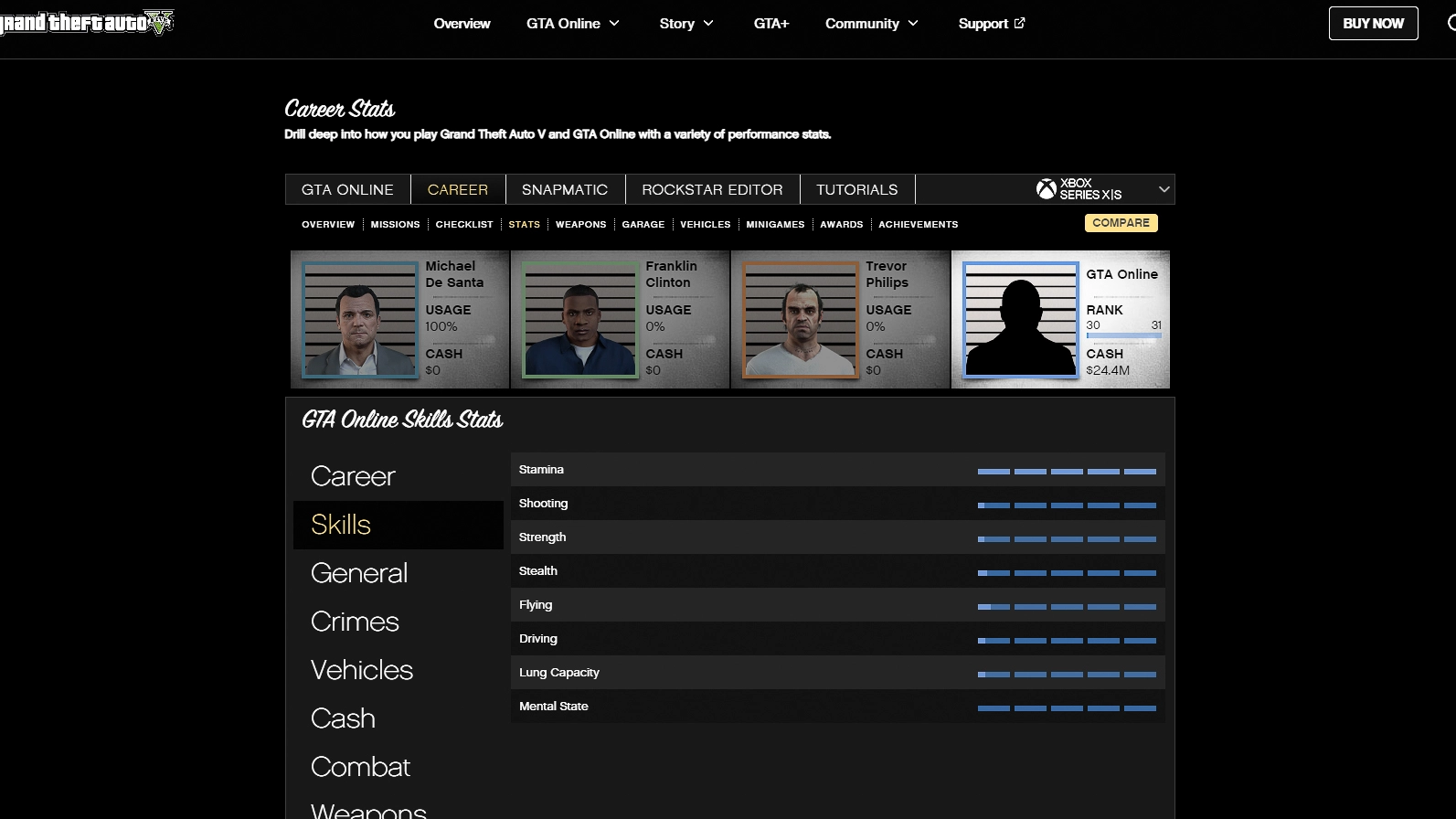1456x819 pixels.
Task: Go to the Achievements sub-tab
Action: click(918, 224)
